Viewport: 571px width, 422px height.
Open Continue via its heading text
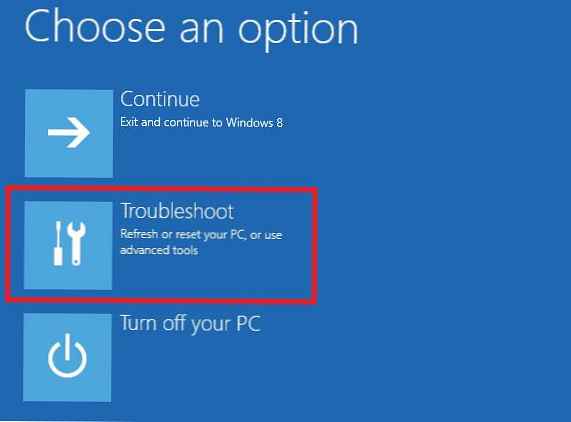[160, 99]
